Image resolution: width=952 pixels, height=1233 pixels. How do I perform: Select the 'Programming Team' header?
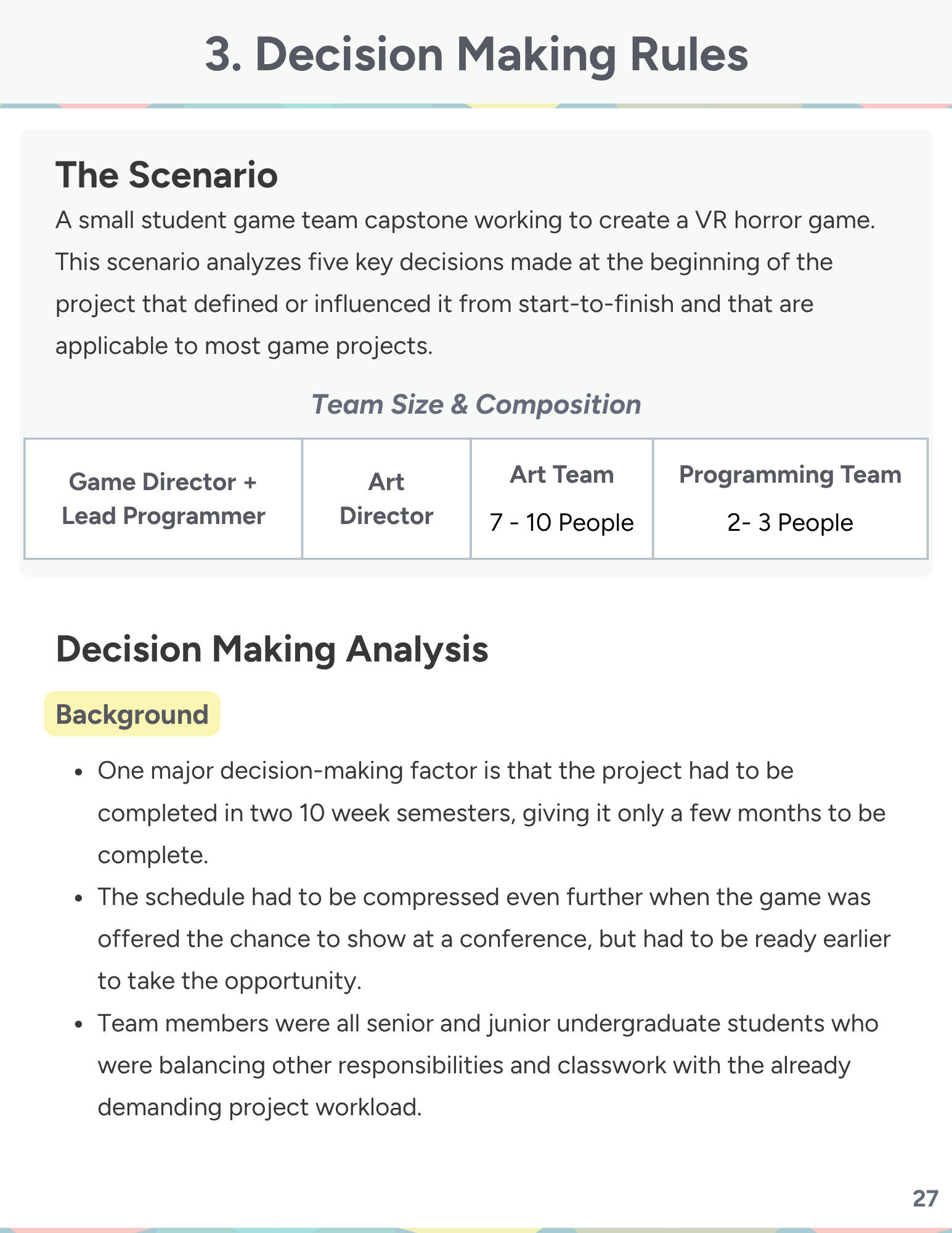point(791,475)
